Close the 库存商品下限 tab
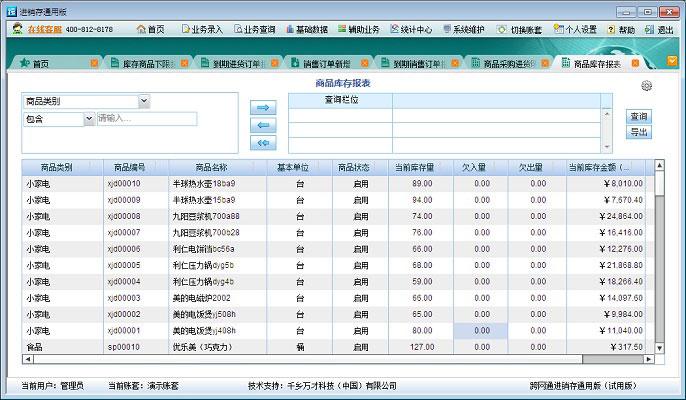 click(185, 63)
